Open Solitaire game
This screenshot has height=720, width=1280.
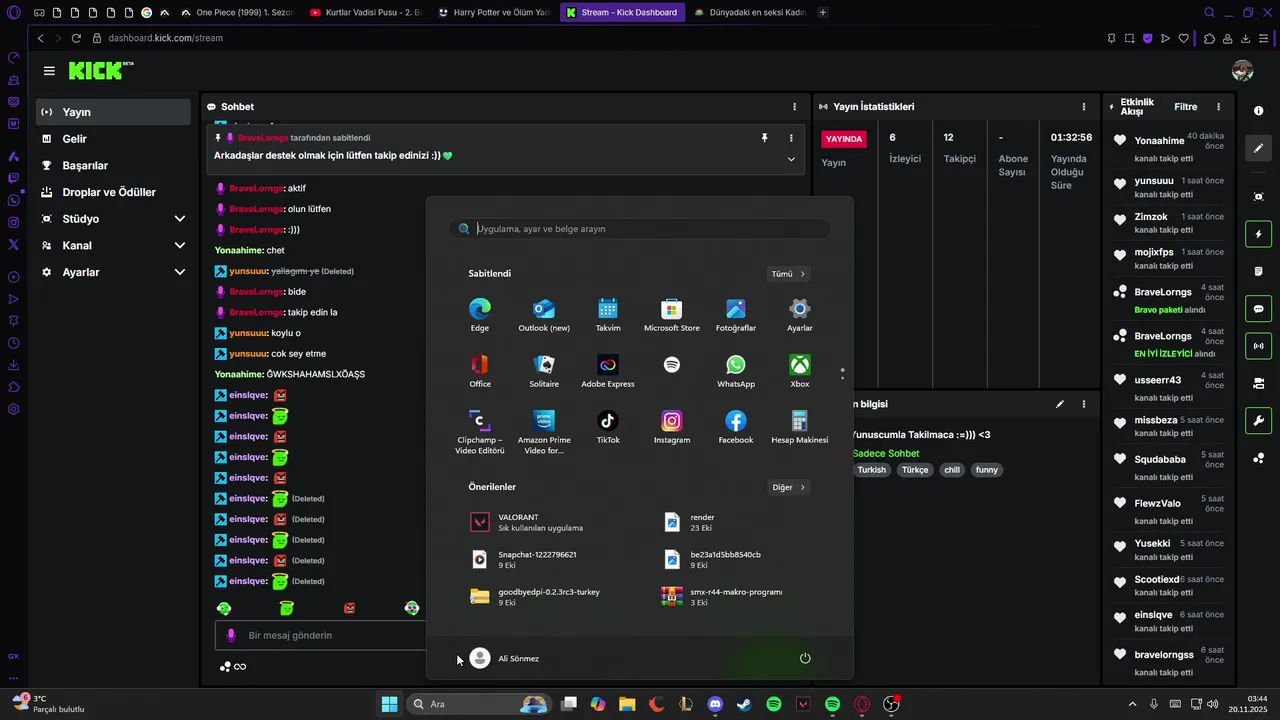click(544, 370)
